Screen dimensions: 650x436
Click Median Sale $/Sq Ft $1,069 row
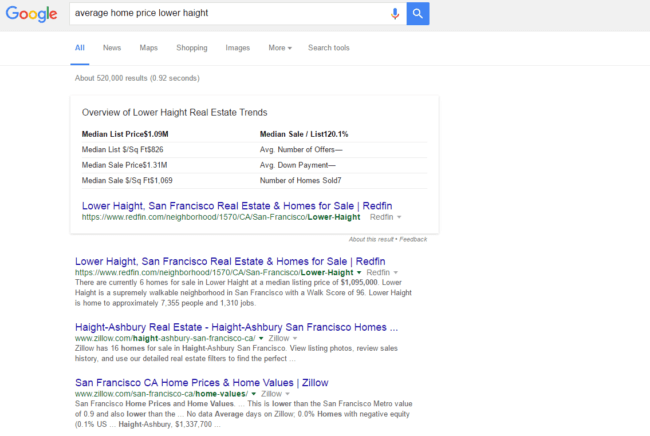(x=127, y=180)
